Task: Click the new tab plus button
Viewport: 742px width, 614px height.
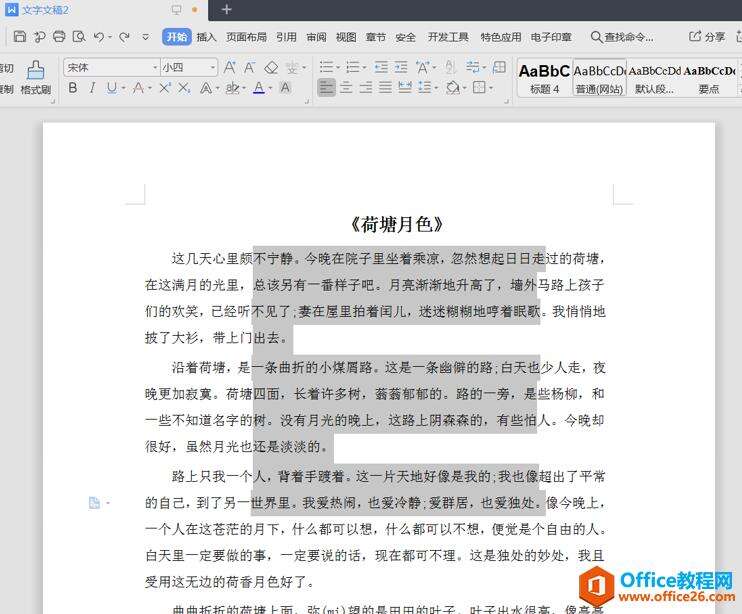Action: coord(226,9)
